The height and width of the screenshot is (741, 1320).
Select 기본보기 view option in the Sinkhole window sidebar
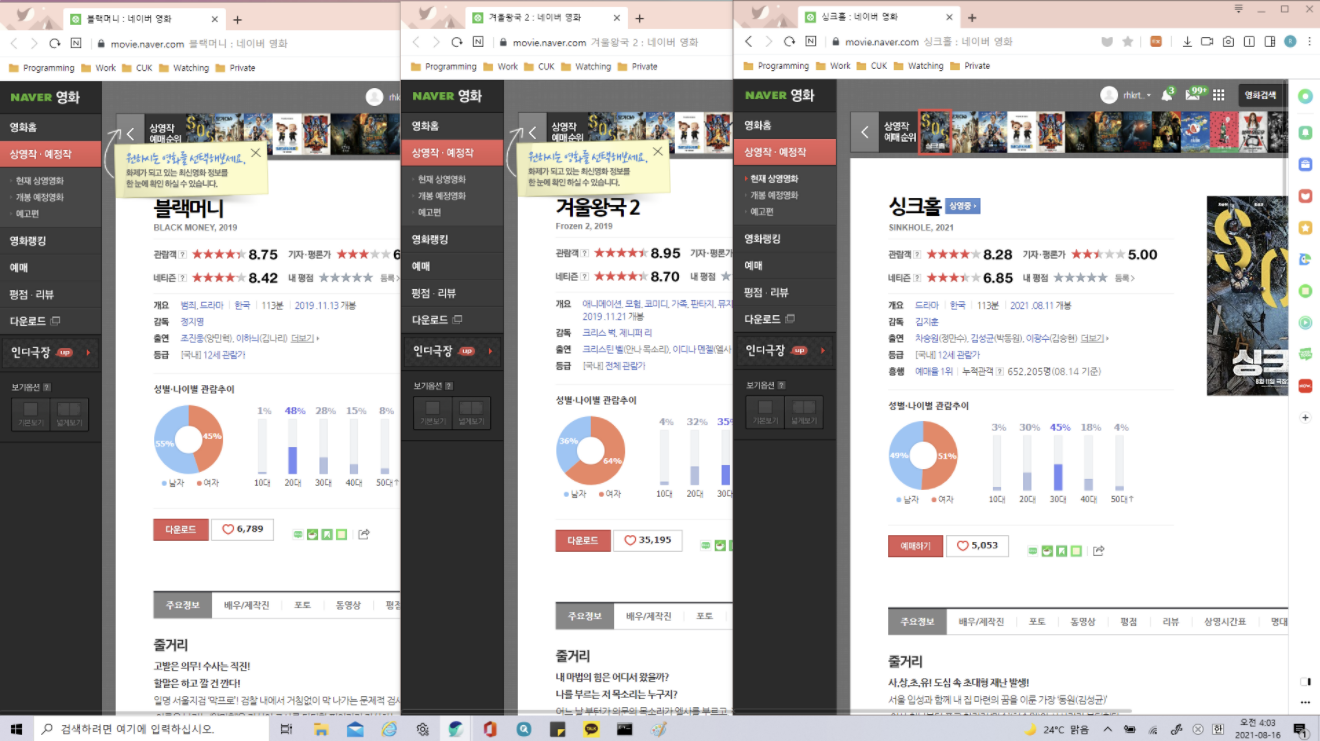(765, 413)
